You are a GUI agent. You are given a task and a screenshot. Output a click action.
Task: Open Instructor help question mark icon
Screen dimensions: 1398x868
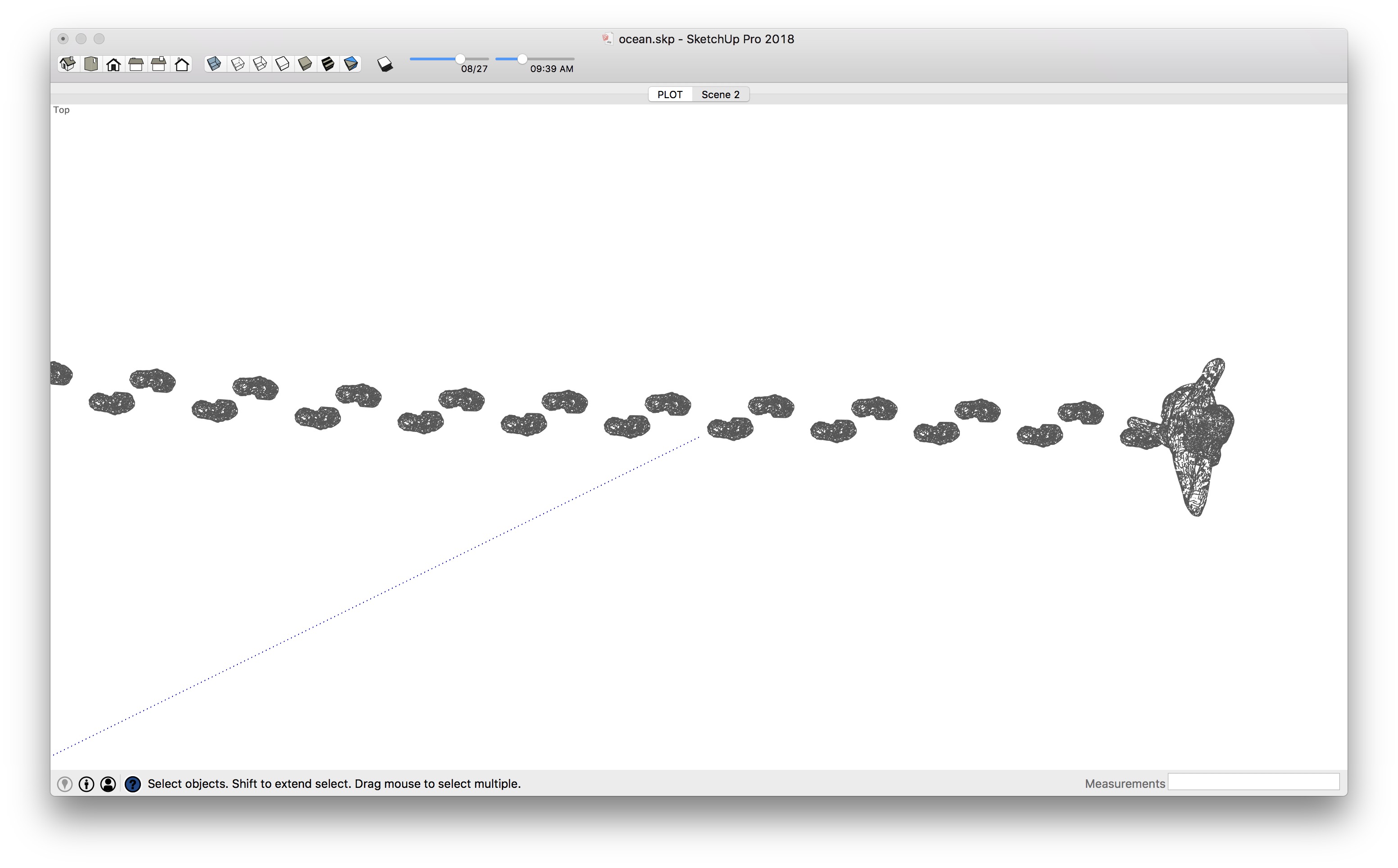[132, 784]
